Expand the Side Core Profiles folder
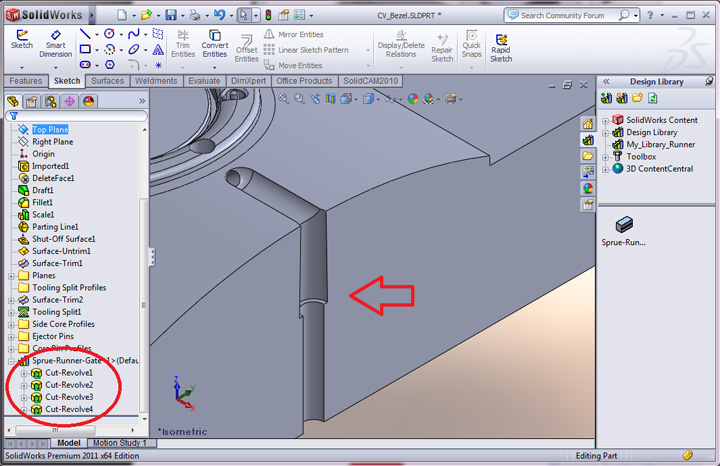 (x=11, y=325)
